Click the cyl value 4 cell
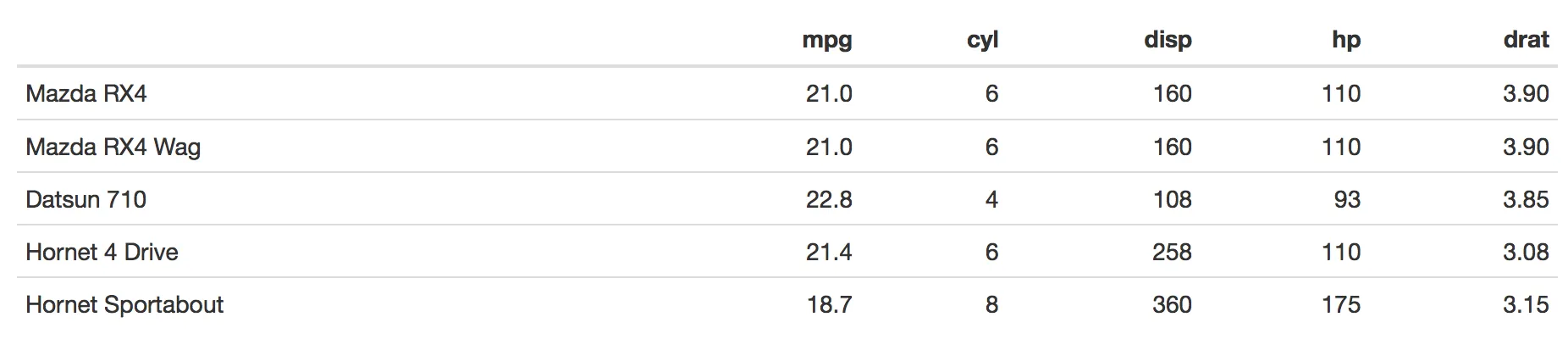This screenshot has width=1568, height=356. coord(991,199)
